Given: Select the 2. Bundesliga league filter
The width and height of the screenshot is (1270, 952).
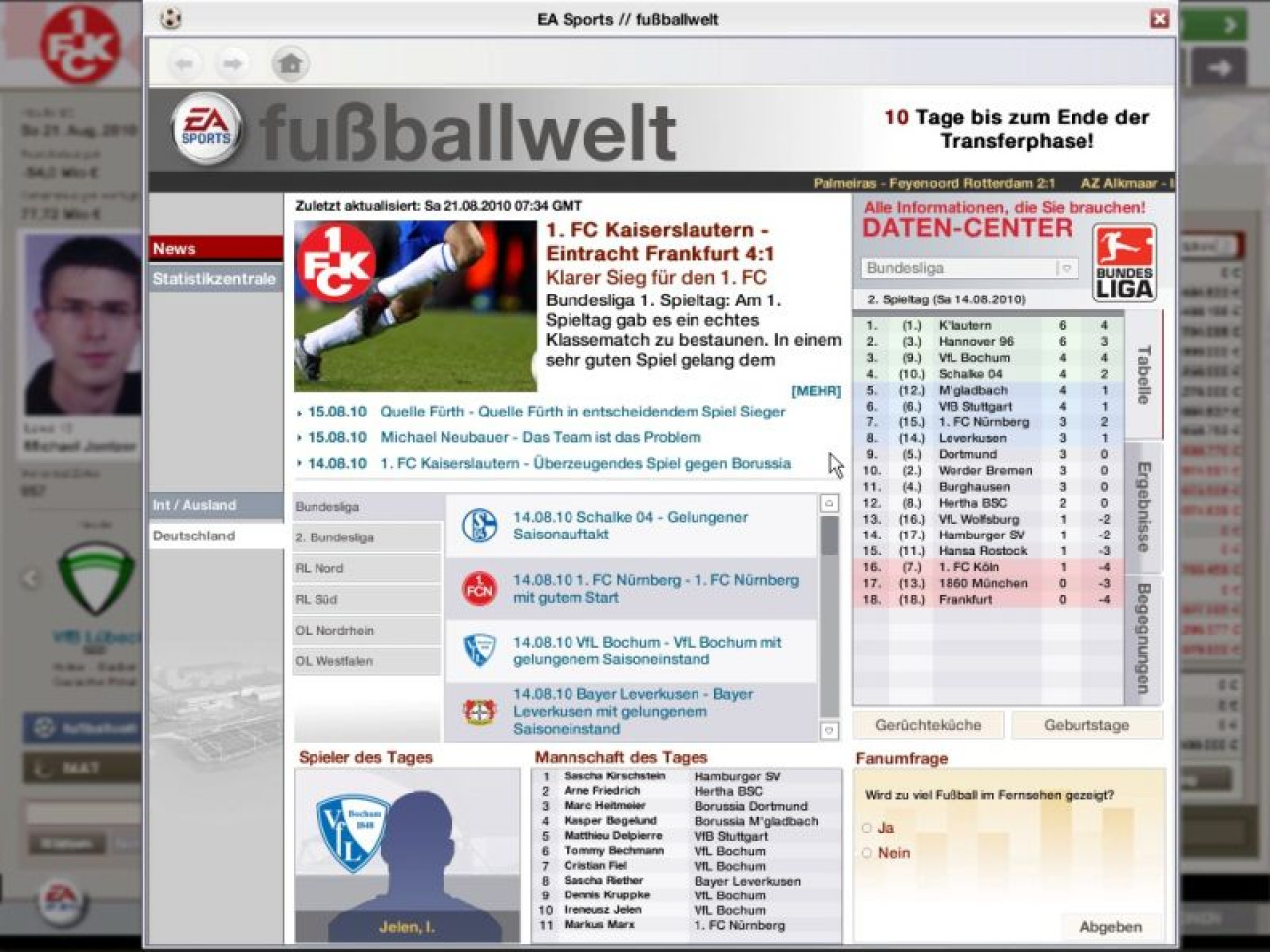Looking at the screenshot, I should point(366,537).
